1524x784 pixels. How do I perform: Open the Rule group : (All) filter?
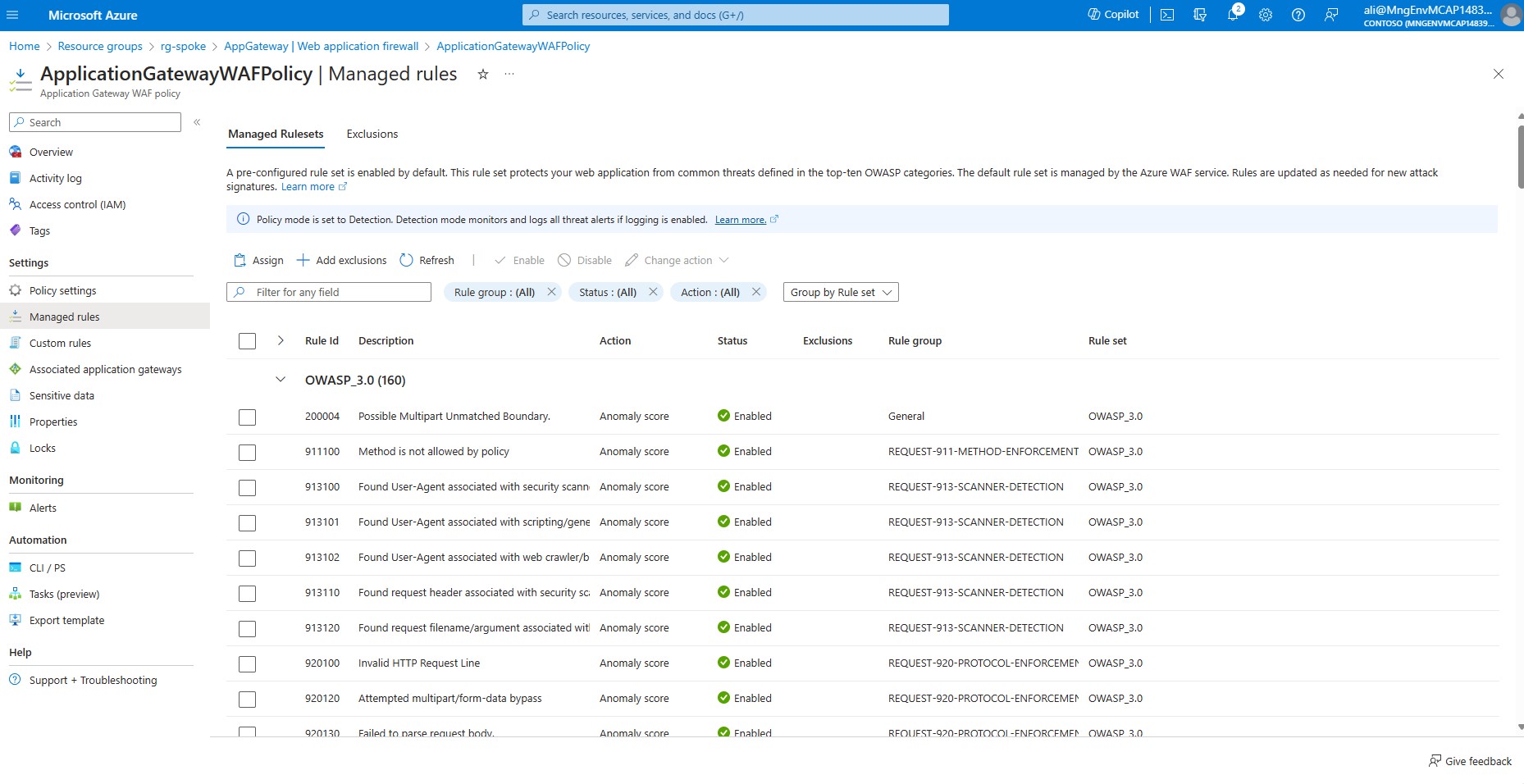[x=495, y=292]
